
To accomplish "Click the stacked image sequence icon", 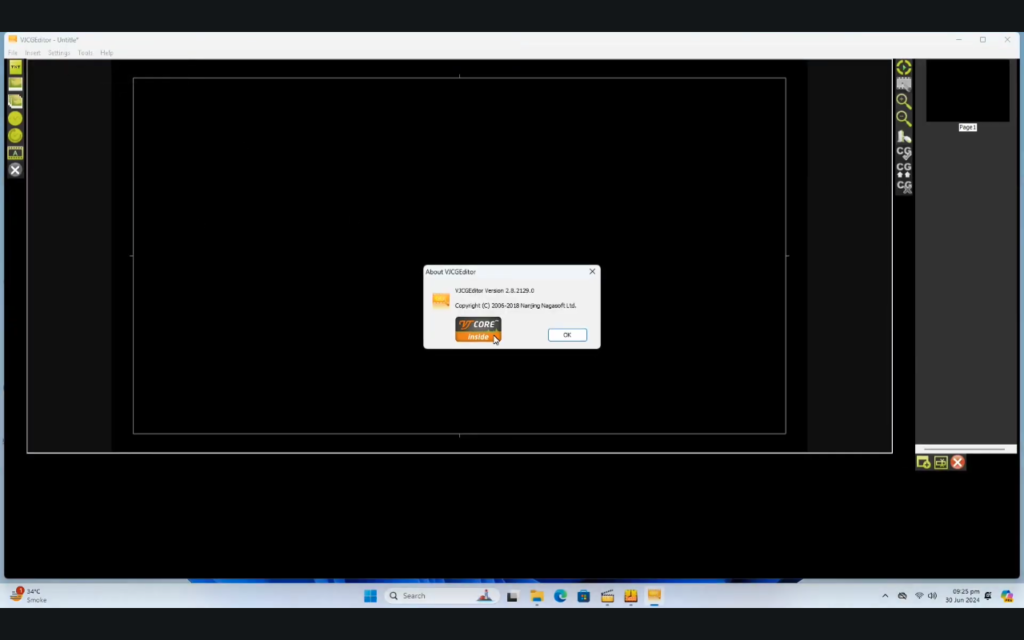I will click(x=15, y=101).
